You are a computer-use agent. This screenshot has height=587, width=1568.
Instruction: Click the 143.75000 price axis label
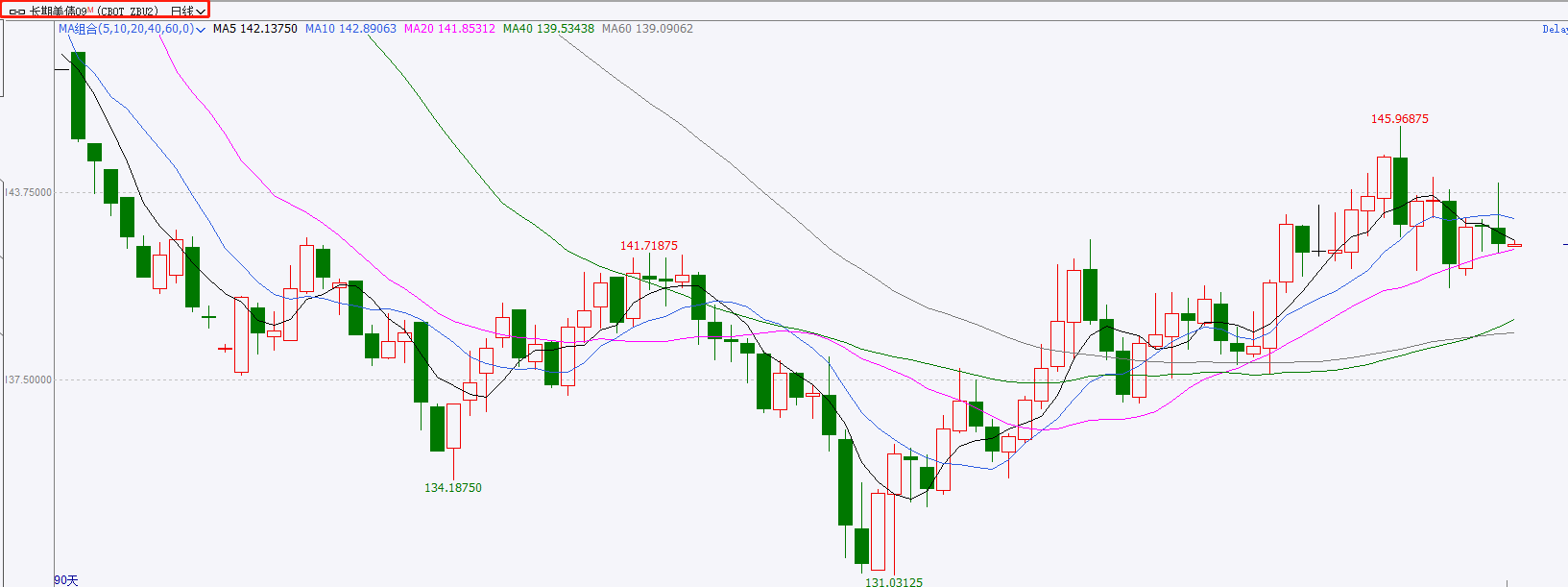[29, 192]
